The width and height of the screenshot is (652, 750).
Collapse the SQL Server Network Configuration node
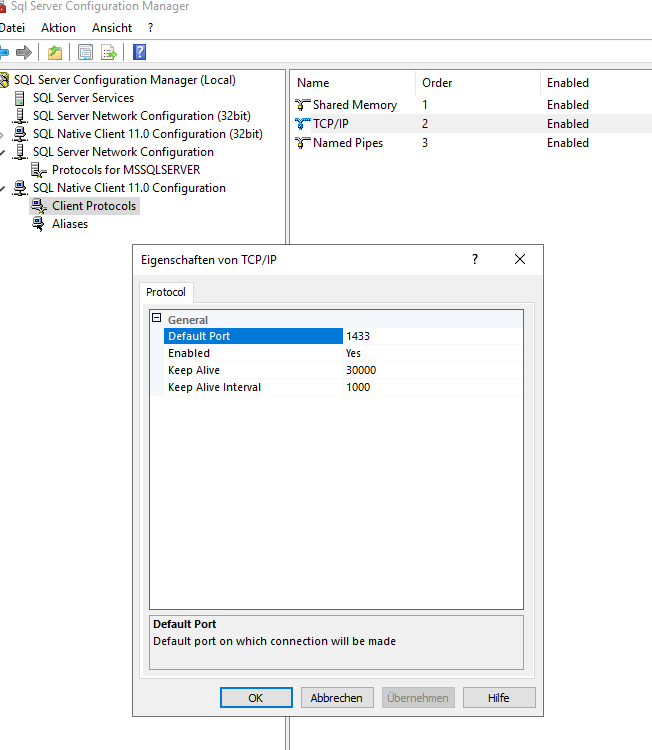point(3,152)
